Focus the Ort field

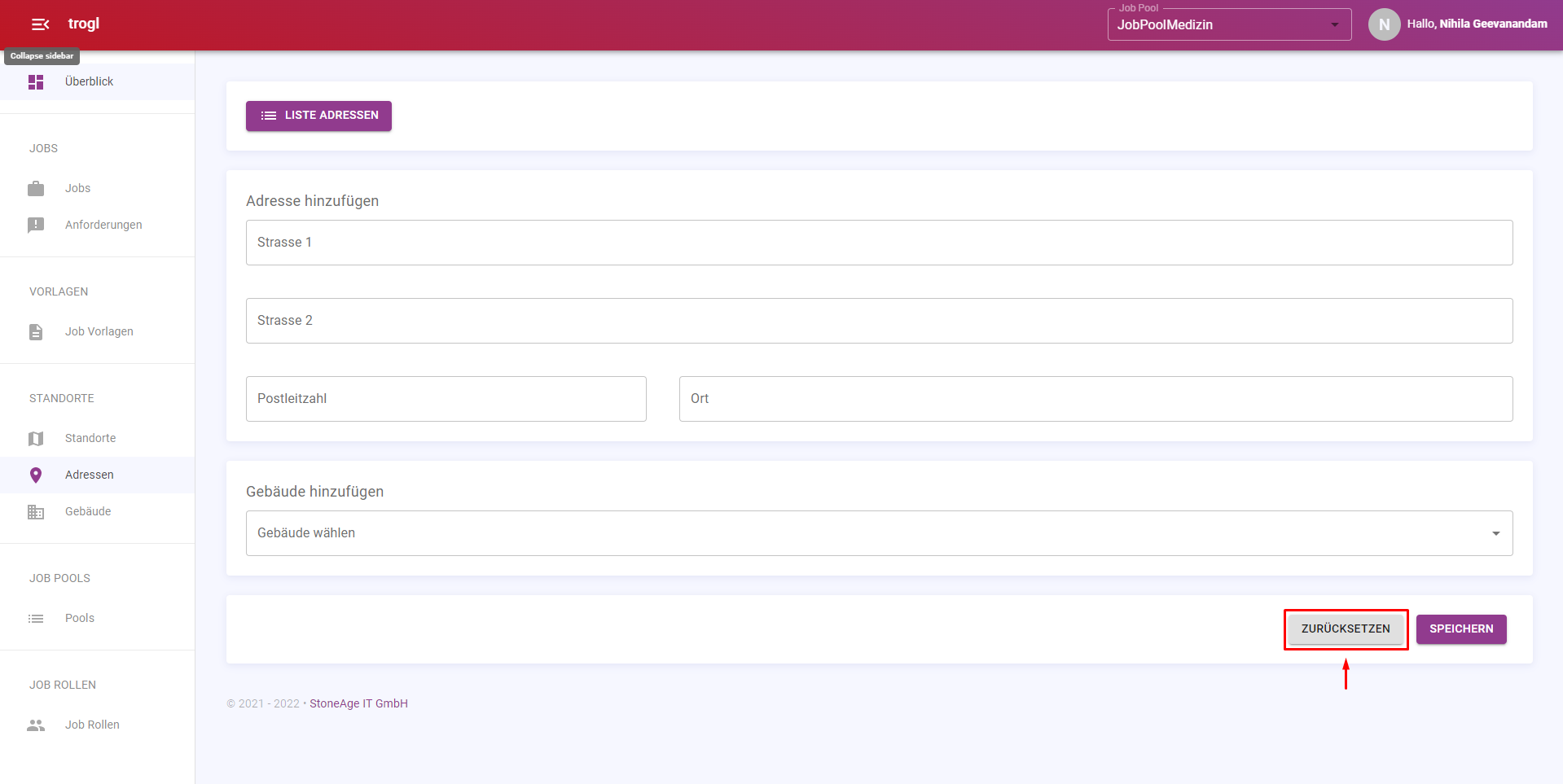tap(1095, 399)
